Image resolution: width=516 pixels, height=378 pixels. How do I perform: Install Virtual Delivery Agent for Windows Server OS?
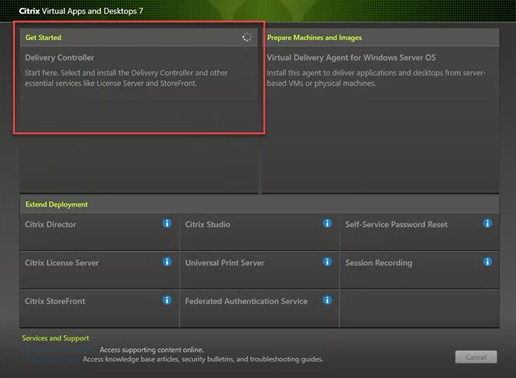tap(351, 58)
